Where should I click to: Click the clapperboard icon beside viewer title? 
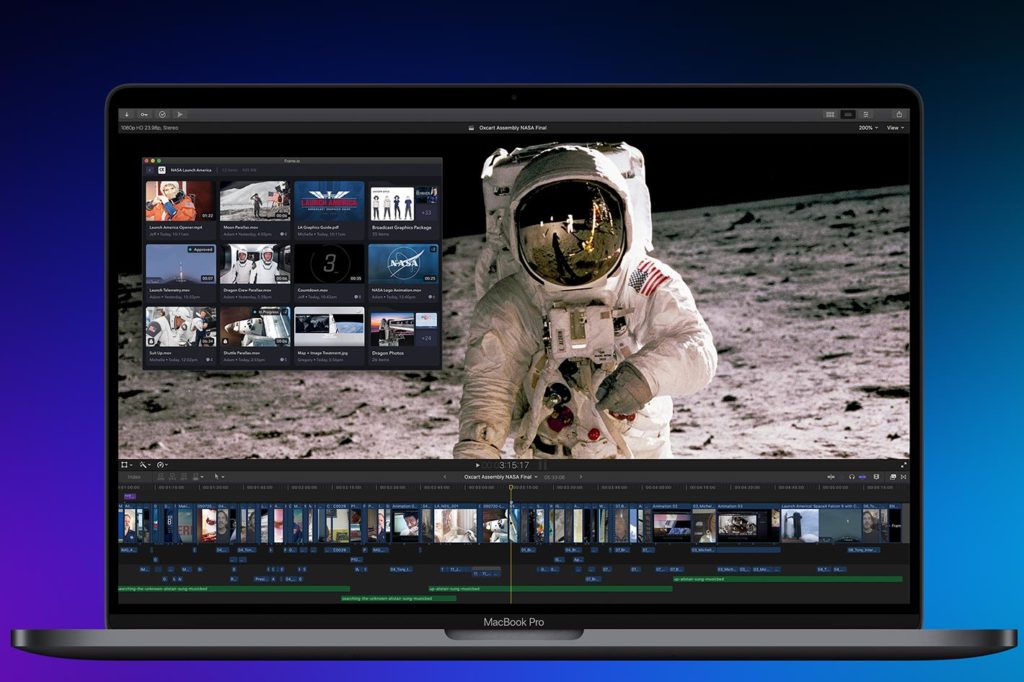(x=472, y=128)
